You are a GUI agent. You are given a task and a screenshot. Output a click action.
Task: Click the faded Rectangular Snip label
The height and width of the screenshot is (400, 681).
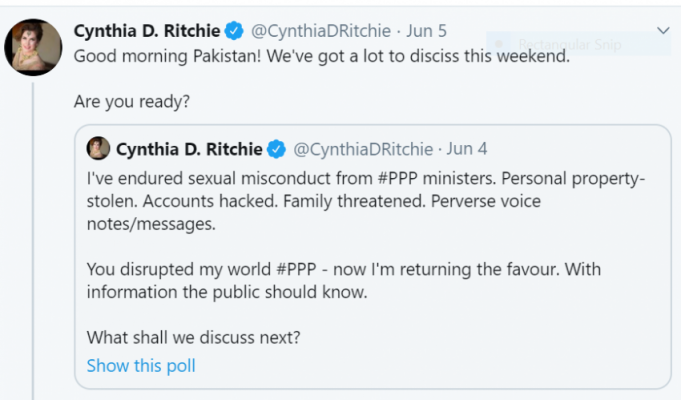click(570, 44)
